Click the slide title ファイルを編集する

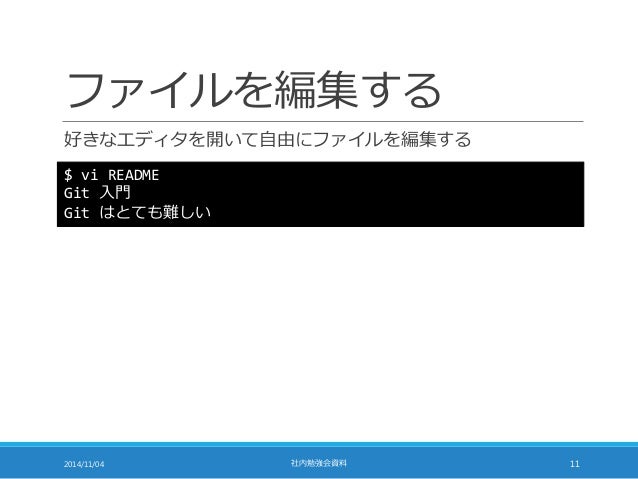click(254, 90)
